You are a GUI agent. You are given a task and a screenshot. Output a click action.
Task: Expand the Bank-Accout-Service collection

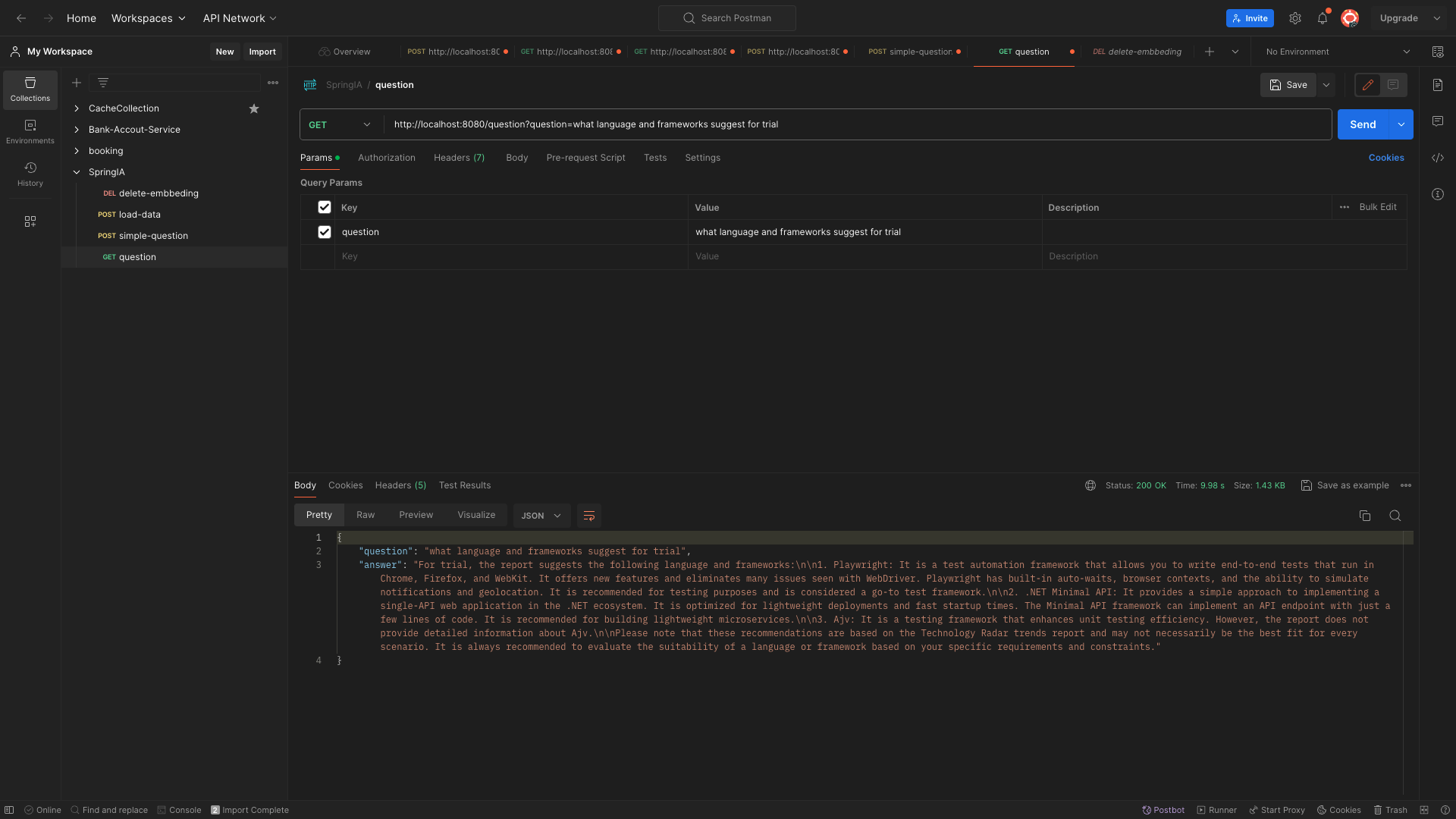pos(77,130)
